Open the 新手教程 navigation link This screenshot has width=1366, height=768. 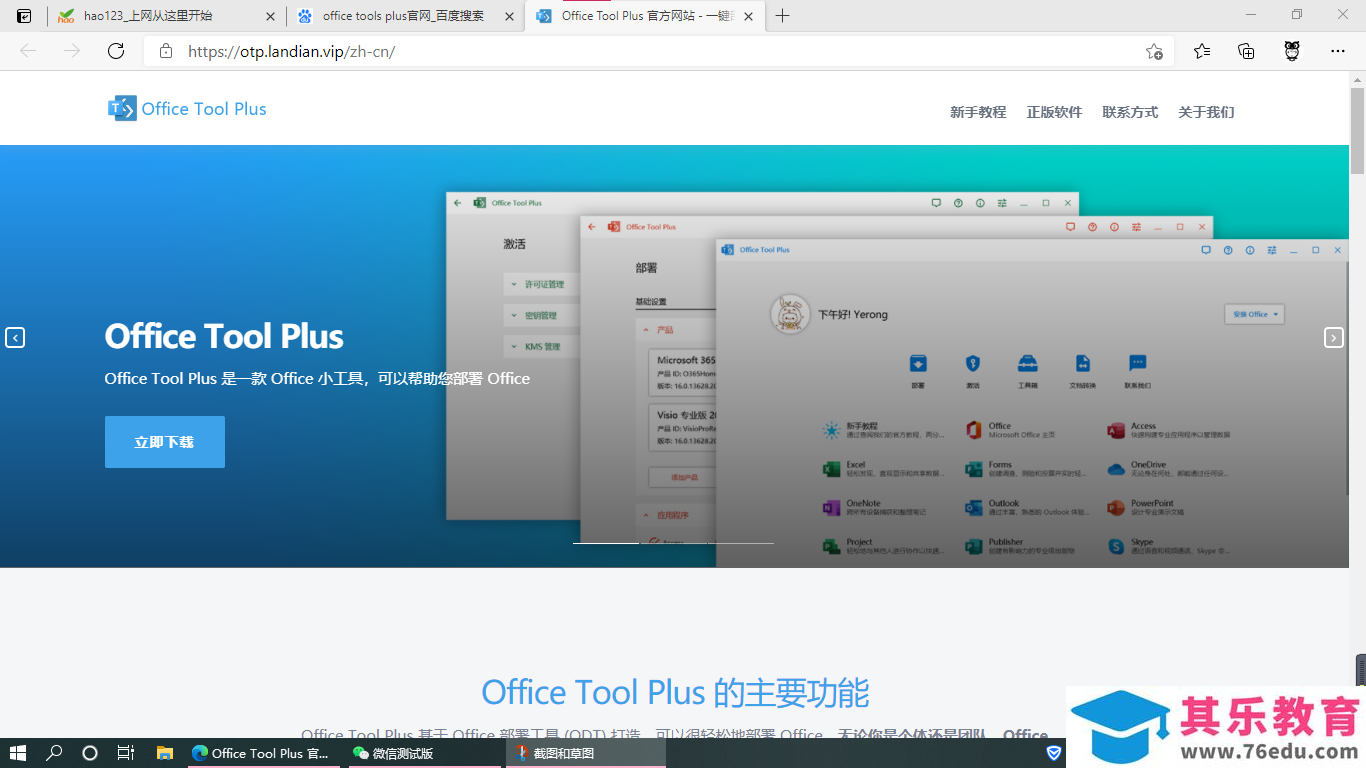[978, 112]
